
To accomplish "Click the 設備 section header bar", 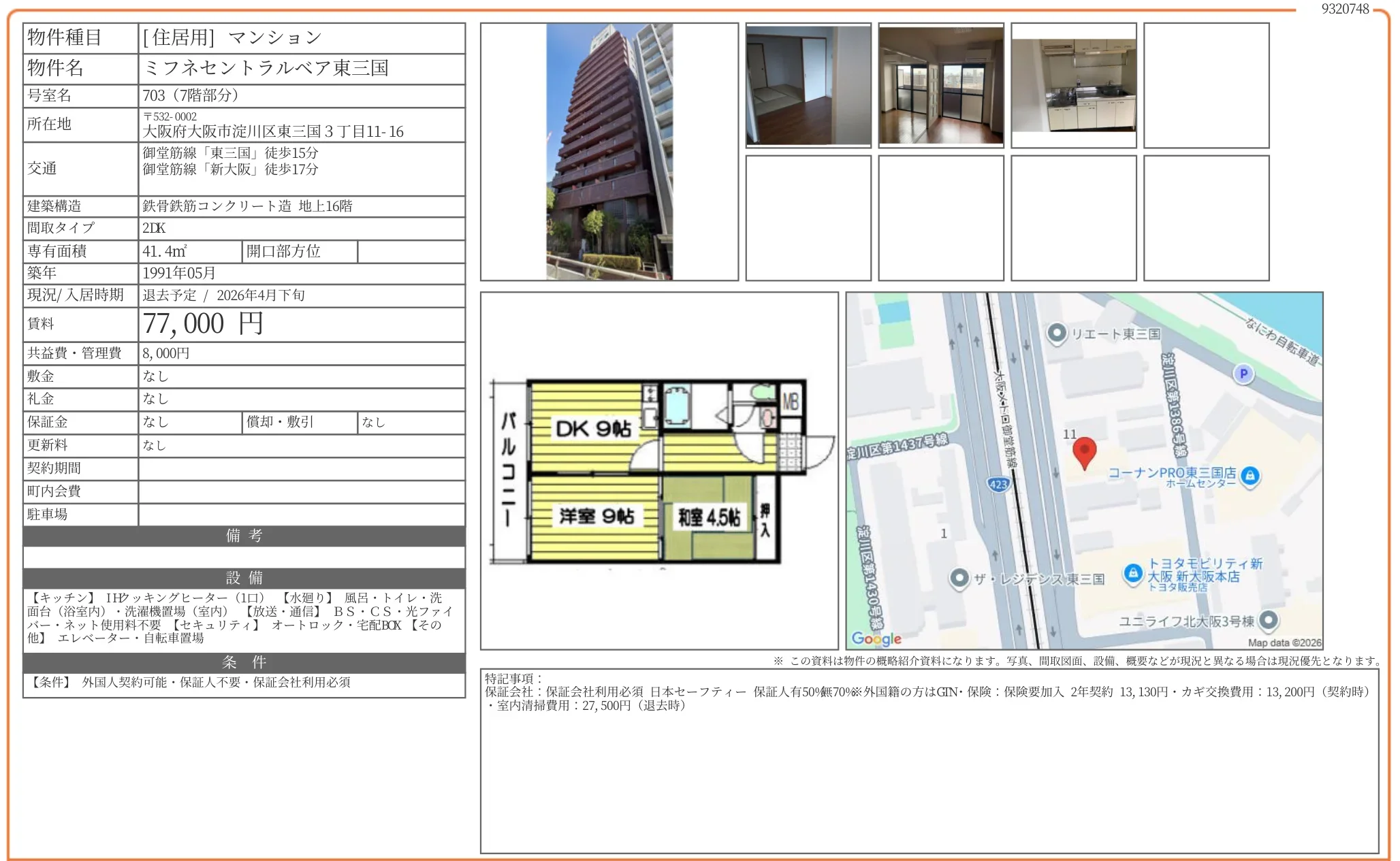I will pyautogui.click(x=244, y=578).
